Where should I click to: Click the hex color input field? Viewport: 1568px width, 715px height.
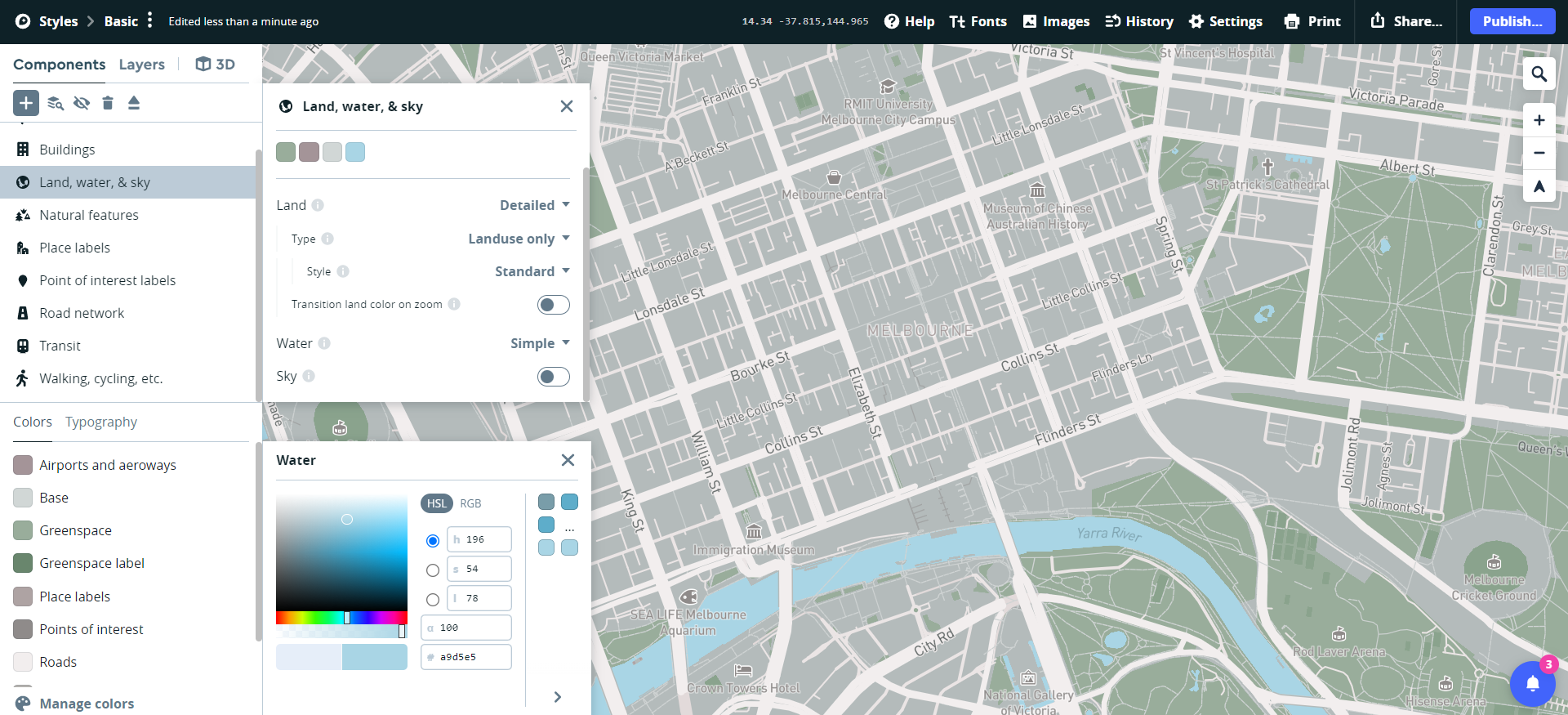[x=472, y=657]
